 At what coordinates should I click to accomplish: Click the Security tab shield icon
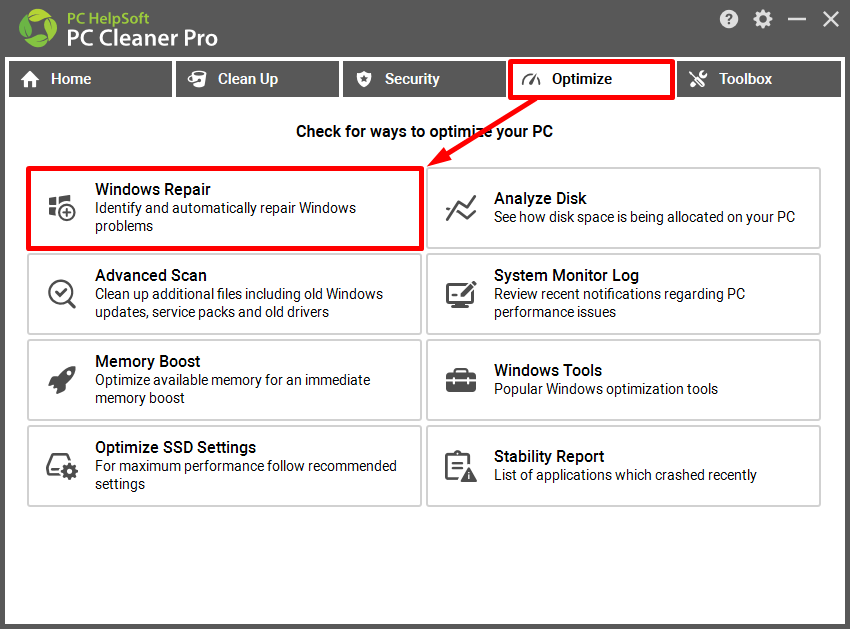point(364,79)
